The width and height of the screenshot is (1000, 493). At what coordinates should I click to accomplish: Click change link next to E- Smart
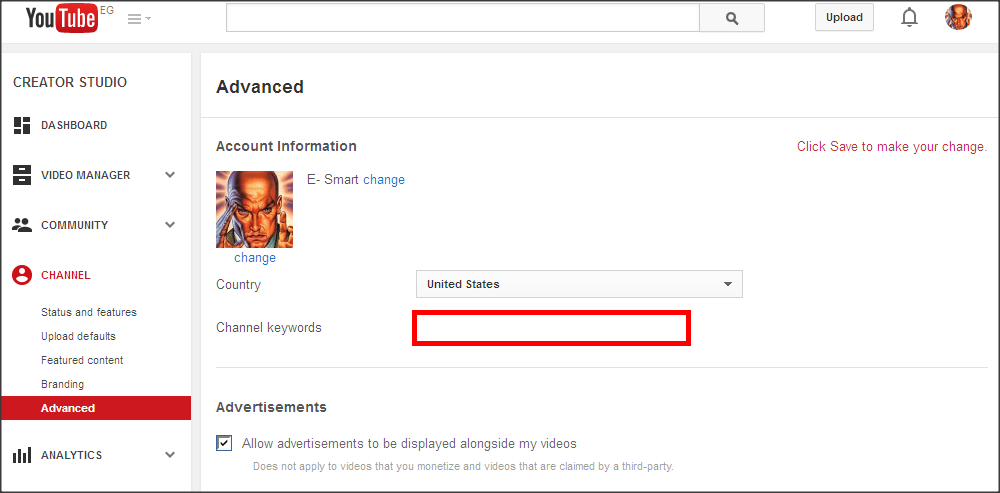click(384, 180)
